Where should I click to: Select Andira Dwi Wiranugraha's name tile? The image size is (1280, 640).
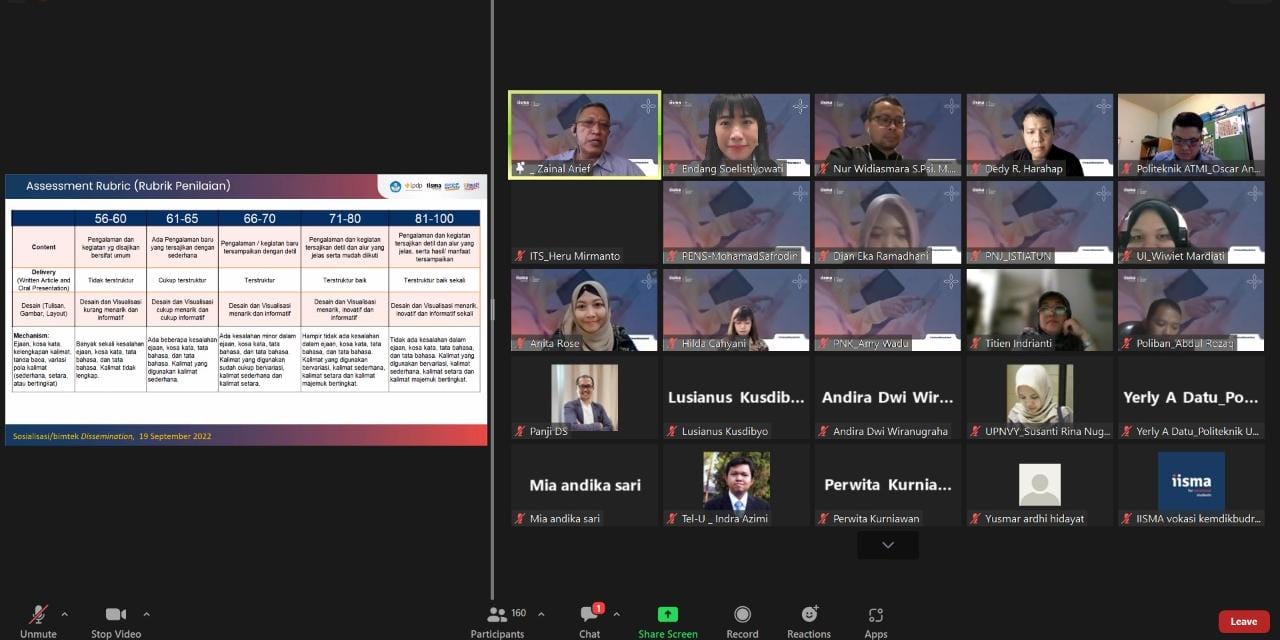coord(888,398)
